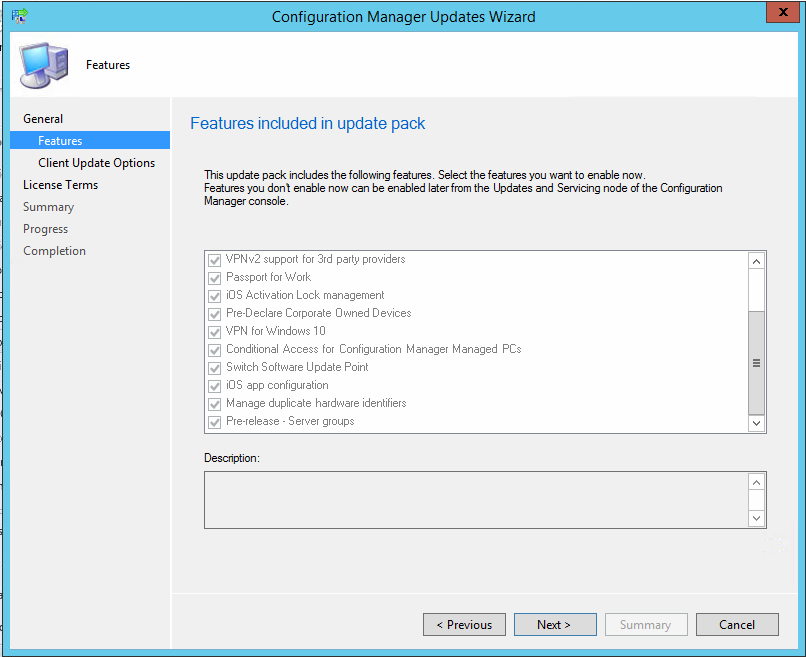Image resolution: width=806 pixels, height=657 pixels.
Task: Toggle iOS Activation Lock management checkbox
Action: [214, 296]
